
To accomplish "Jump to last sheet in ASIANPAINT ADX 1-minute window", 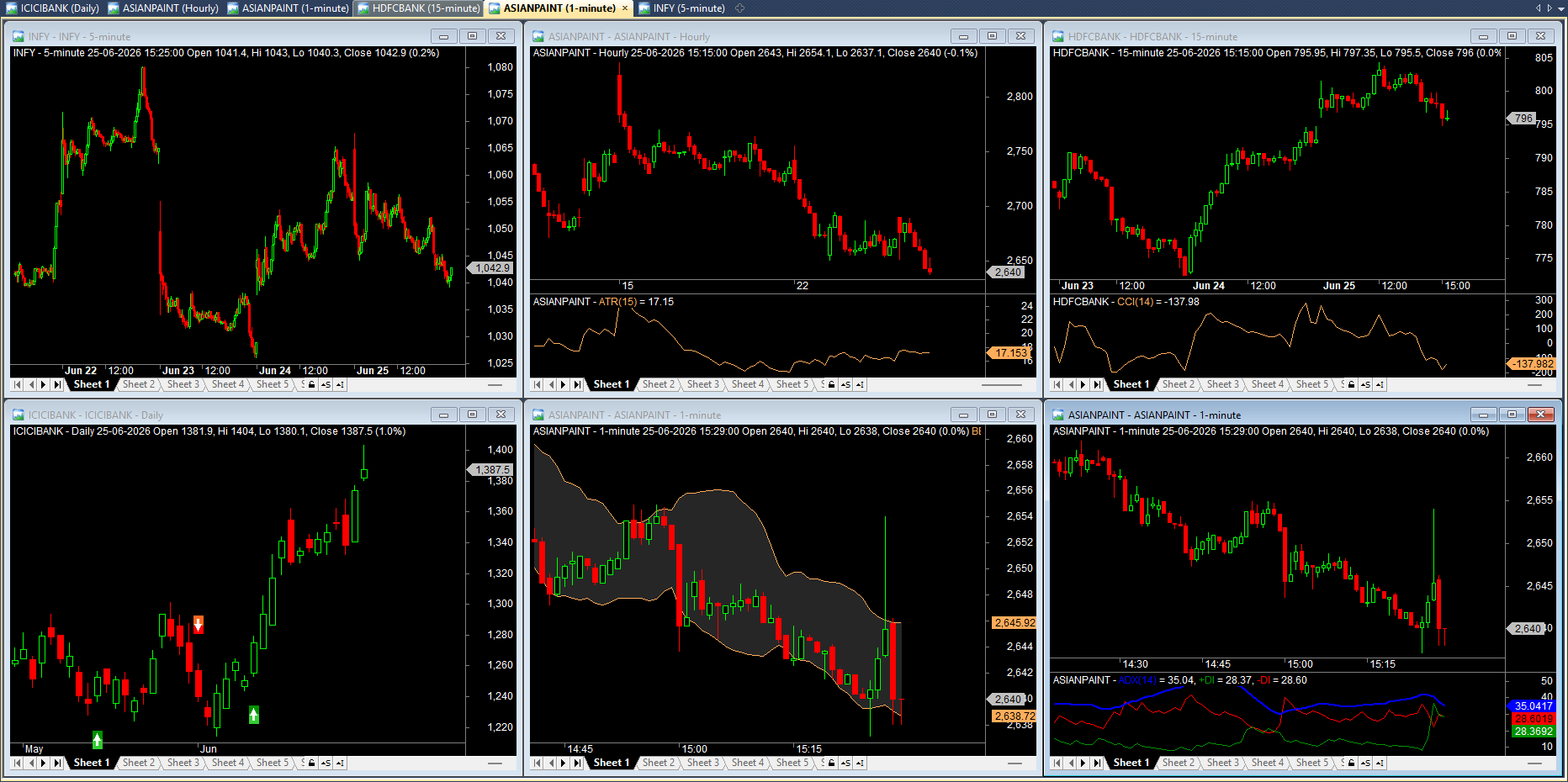I will [x=1097, y=763].
